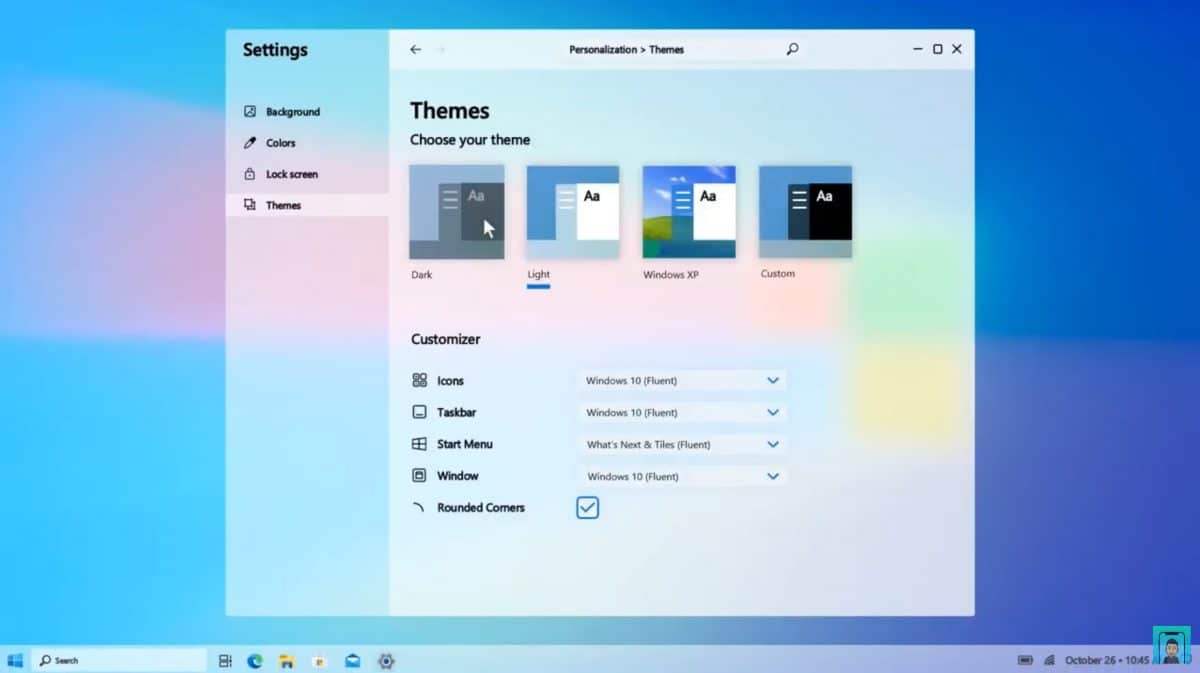
Task: Toggle the Rounded Corners checkbox
Action: [587, 507]
